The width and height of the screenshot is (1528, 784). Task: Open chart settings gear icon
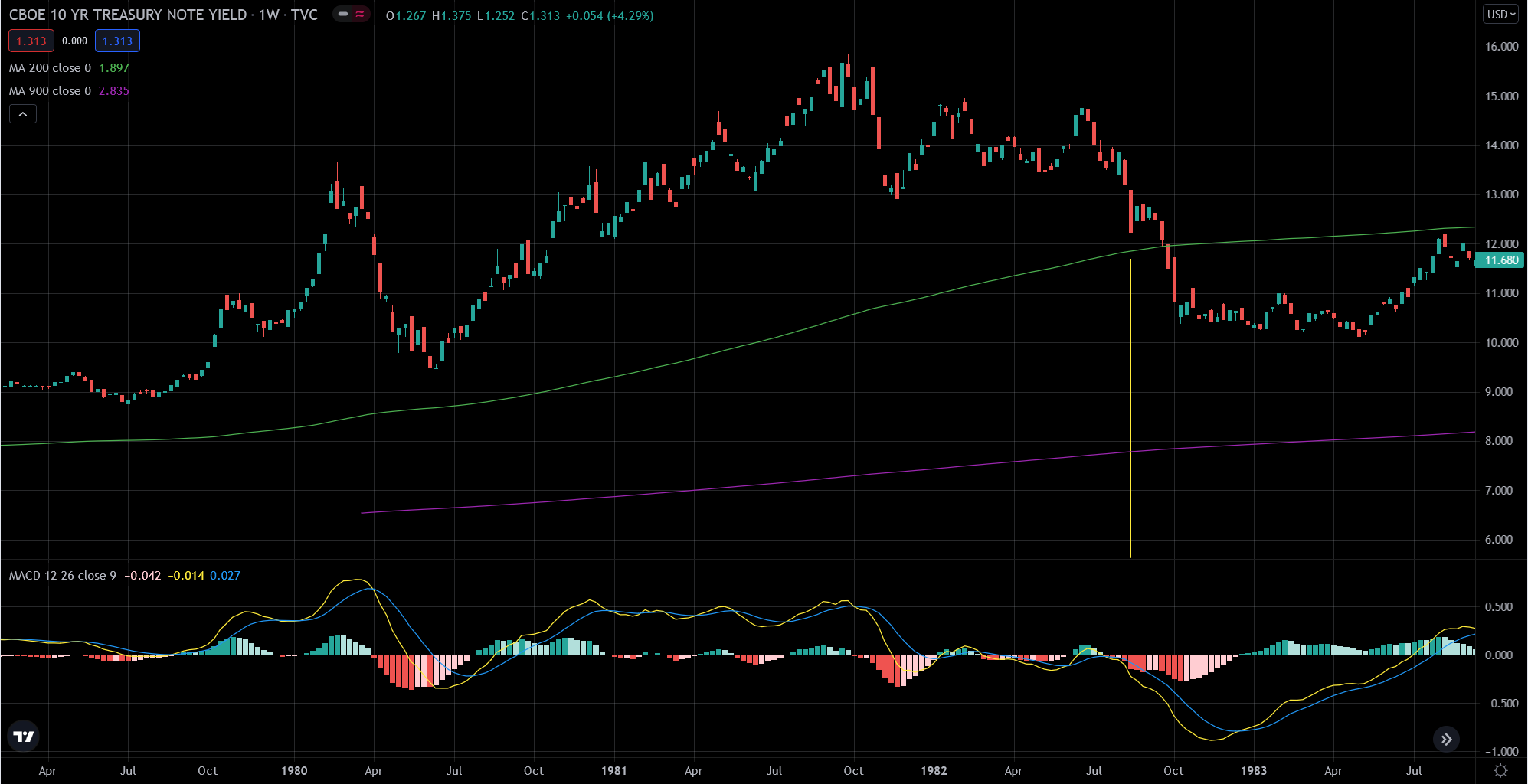[x=1501, y=770]
